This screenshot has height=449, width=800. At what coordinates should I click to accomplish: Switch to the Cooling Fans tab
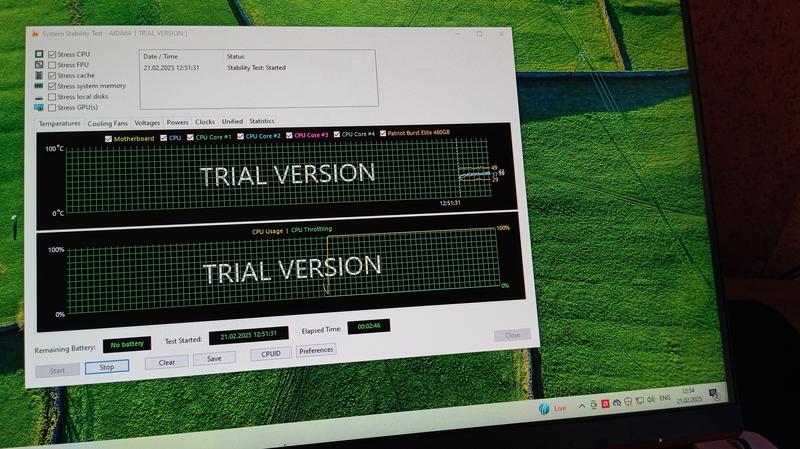click(x=108, y=123)
